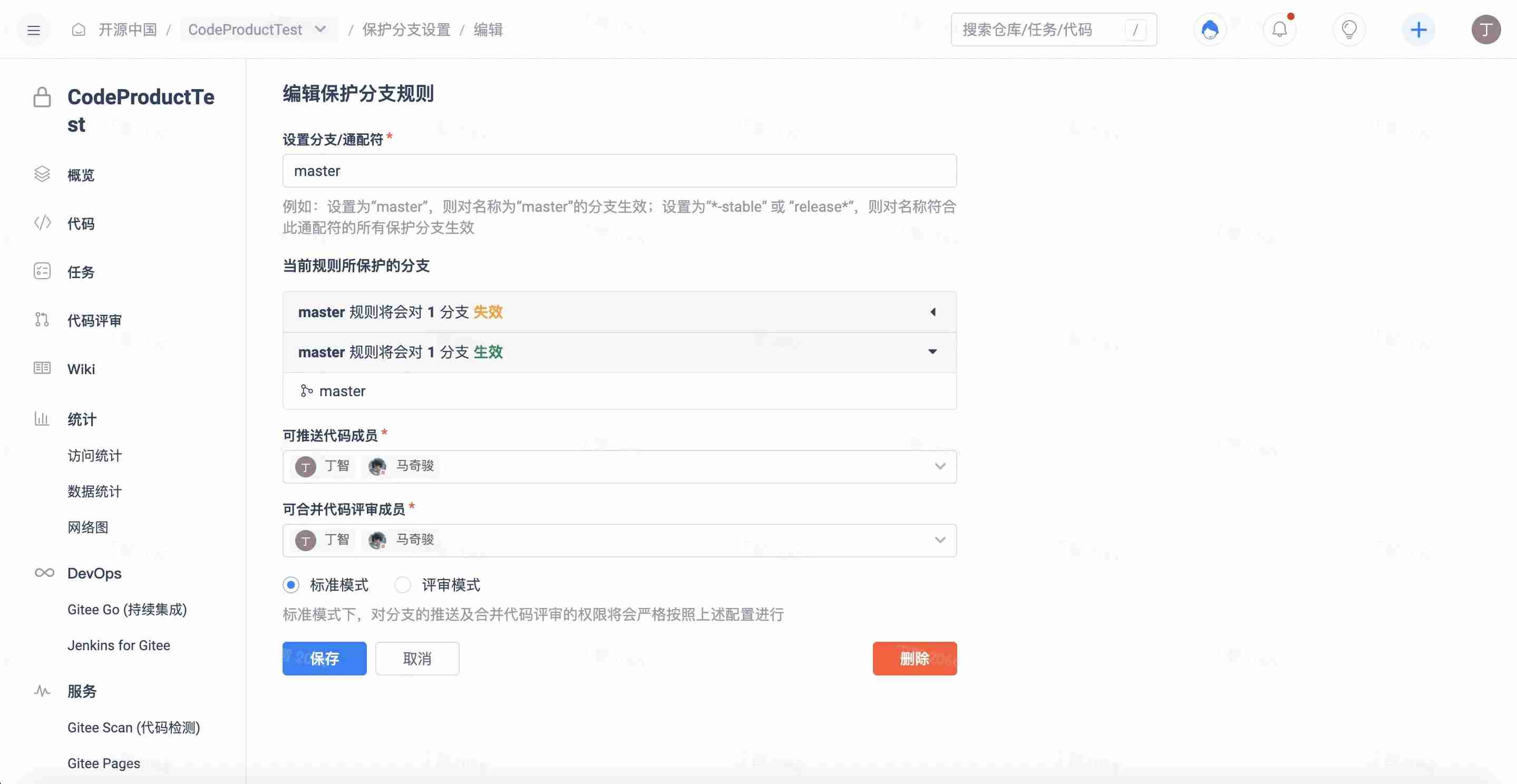Open Gitee Go (持续集成)
This screenshot has height=784, width=1517.
pyautogui.click(x=127, y=609)
